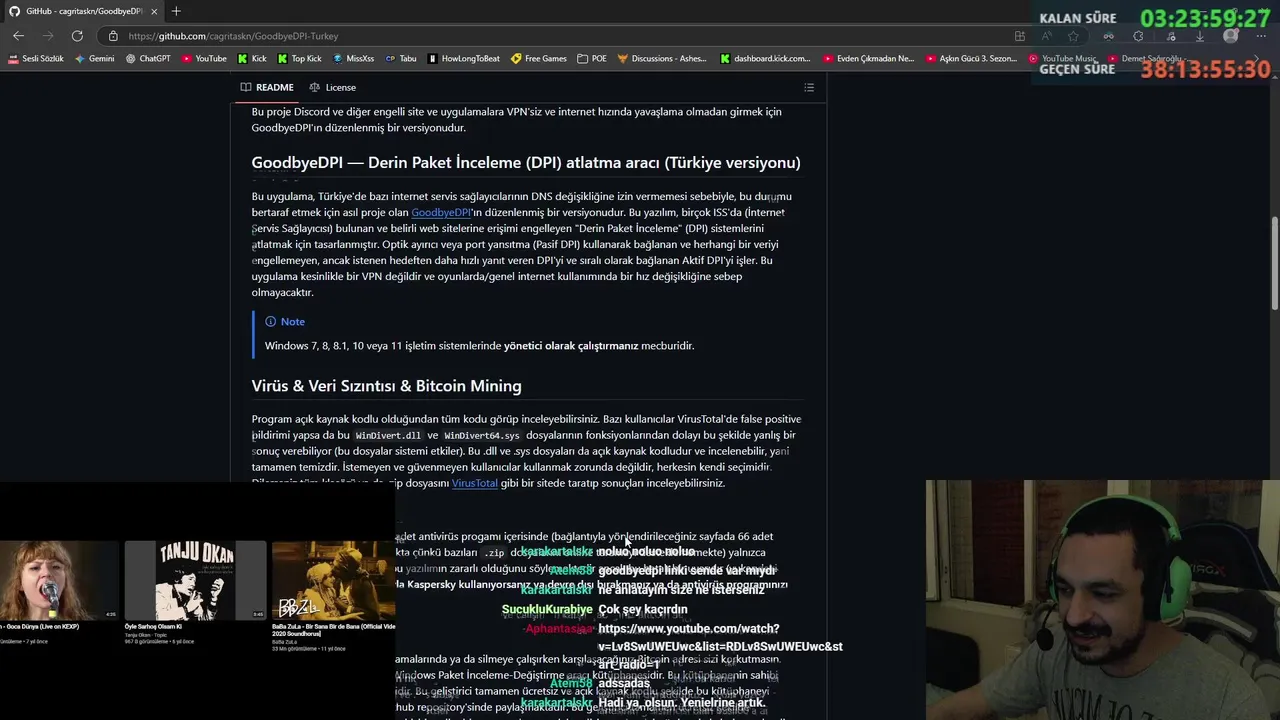Open a new browser tab

(x=176, y=11)
